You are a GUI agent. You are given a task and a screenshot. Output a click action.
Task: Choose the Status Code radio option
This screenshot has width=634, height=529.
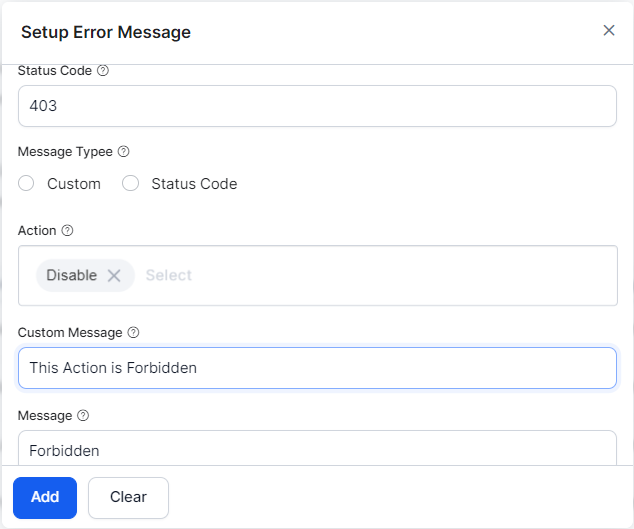[x=131, y=184]
